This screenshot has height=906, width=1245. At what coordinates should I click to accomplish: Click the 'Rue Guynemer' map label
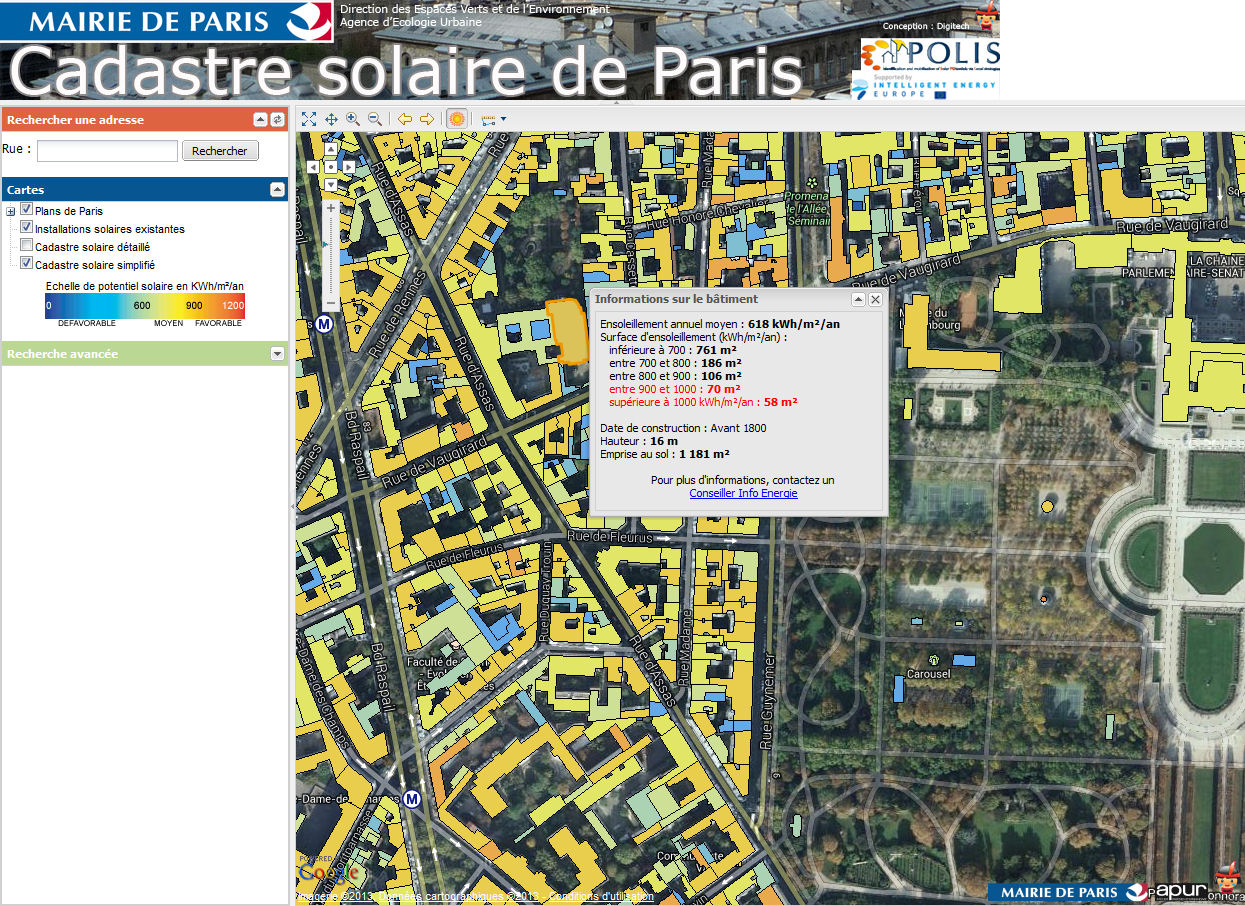[x=767, y=703]
